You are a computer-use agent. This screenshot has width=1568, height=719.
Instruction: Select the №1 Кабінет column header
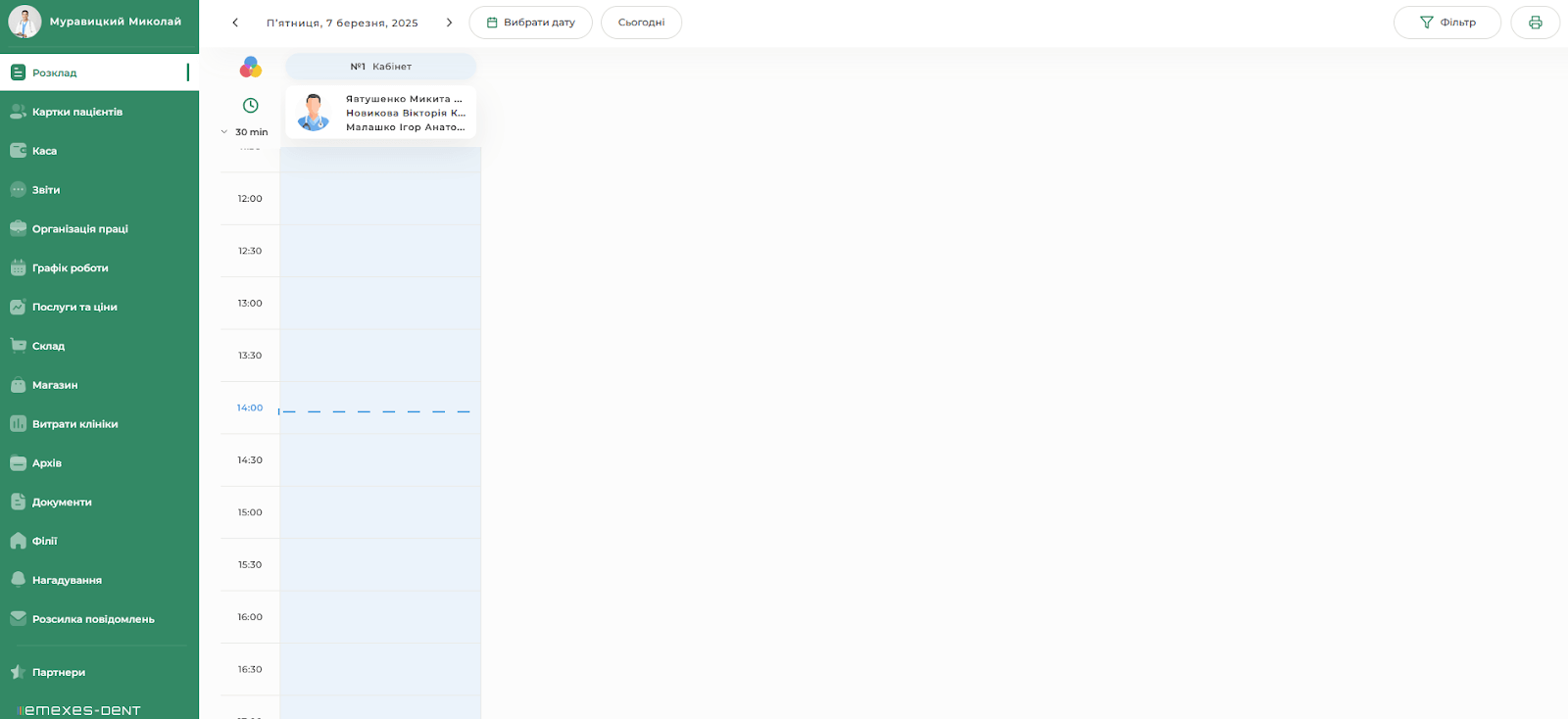[x=380, y=67]
